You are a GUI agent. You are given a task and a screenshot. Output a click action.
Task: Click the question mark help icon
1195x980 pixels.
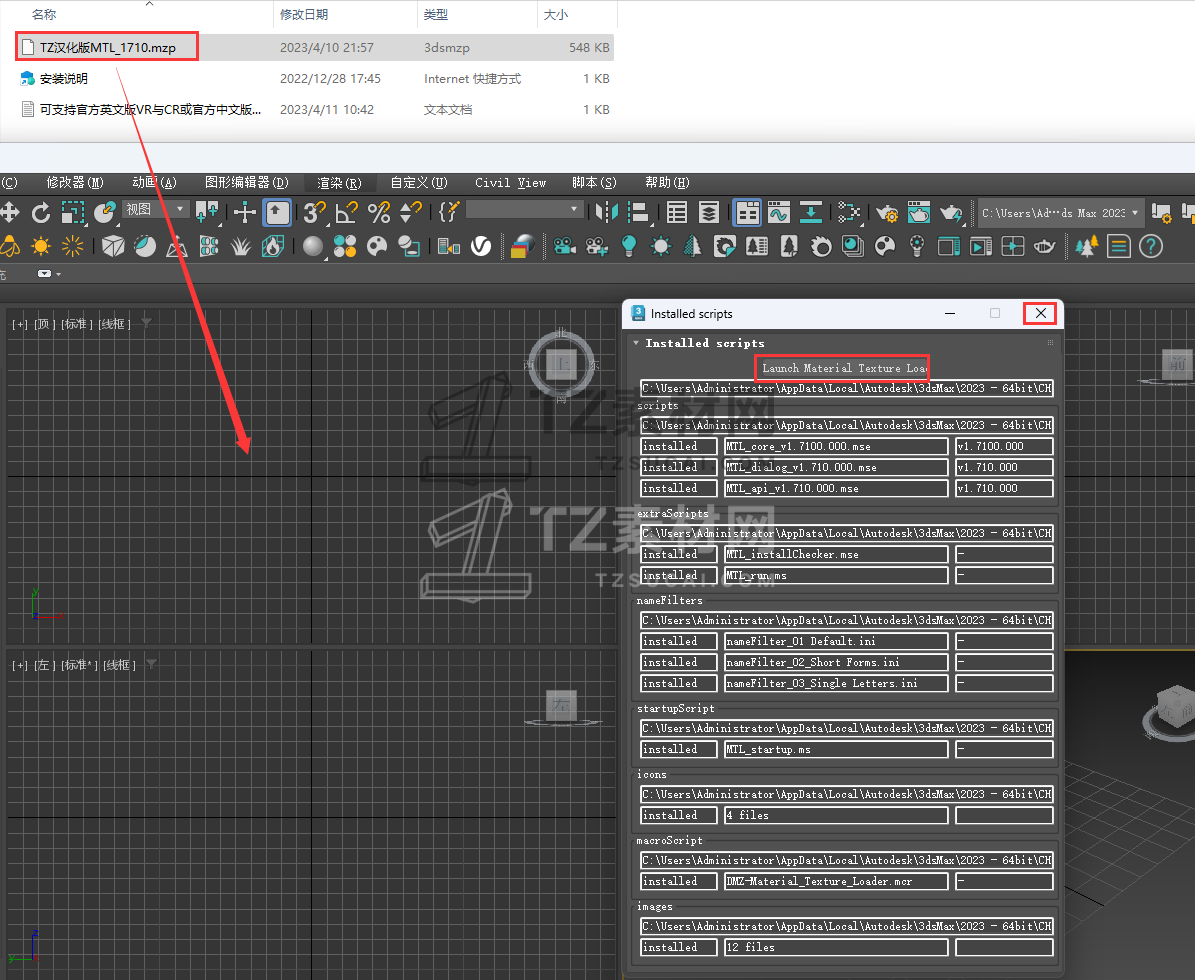pos(1151,245)
